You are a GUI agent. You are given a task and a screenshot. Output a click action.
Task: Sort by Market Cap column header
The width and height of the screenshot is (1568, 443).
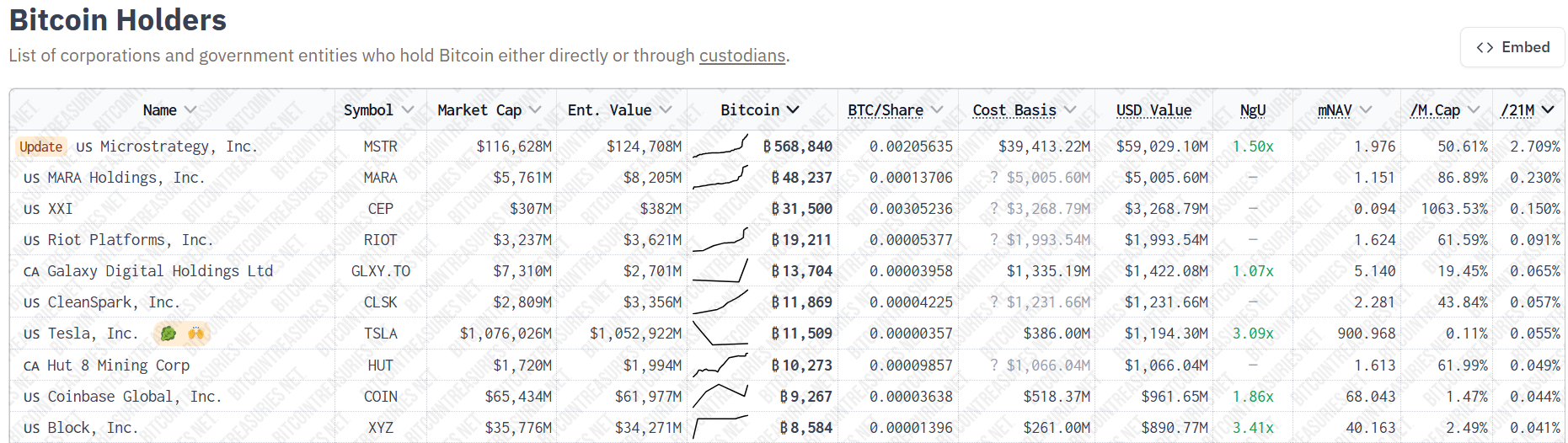pos(479,110)
